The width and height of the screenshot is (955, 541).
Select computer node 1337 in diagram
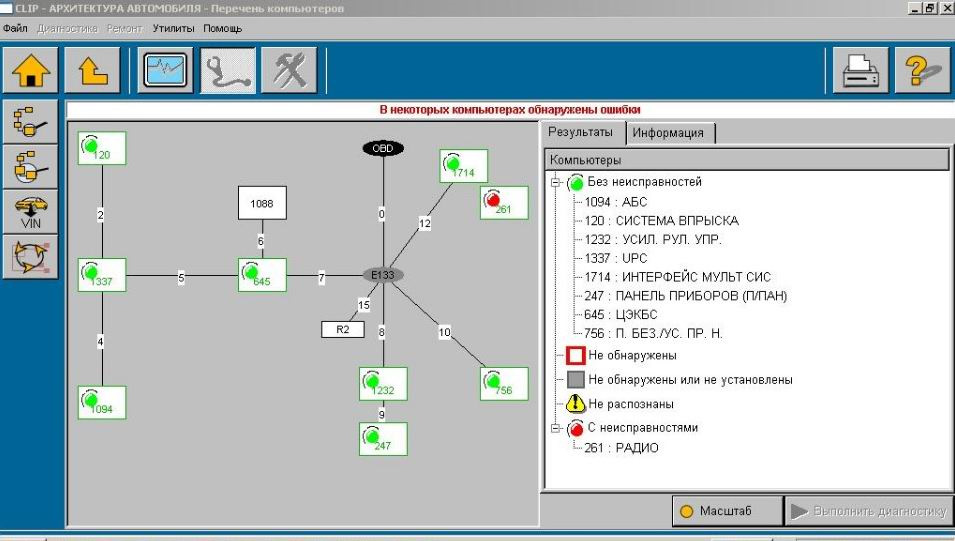click(x=102, y=275)
